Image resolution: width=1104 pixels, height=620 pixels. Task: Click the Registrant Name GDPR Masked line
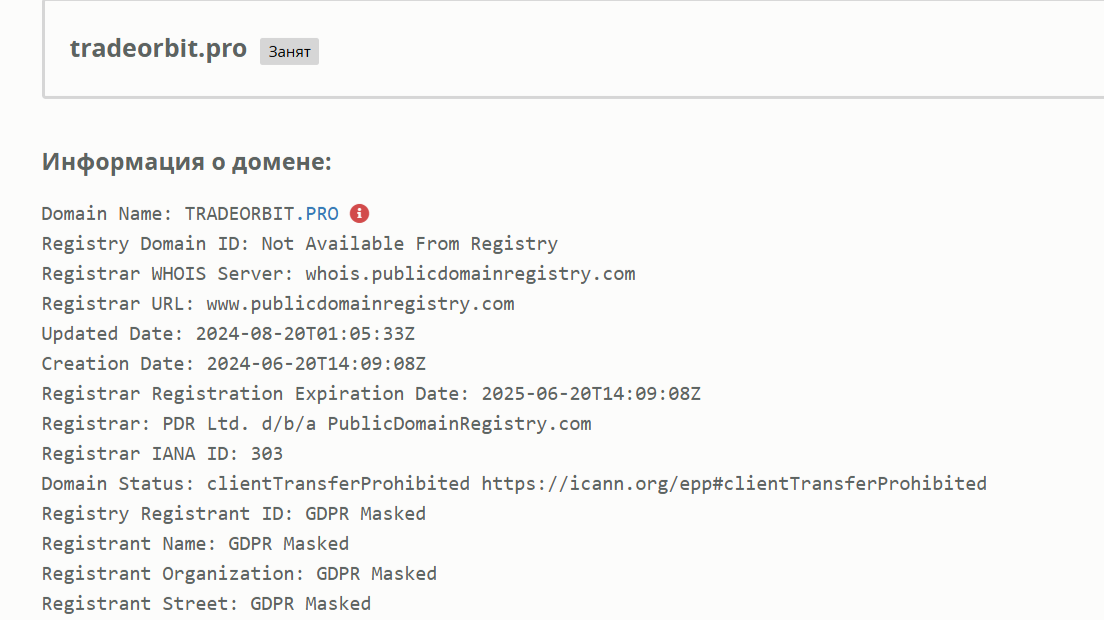195,544
